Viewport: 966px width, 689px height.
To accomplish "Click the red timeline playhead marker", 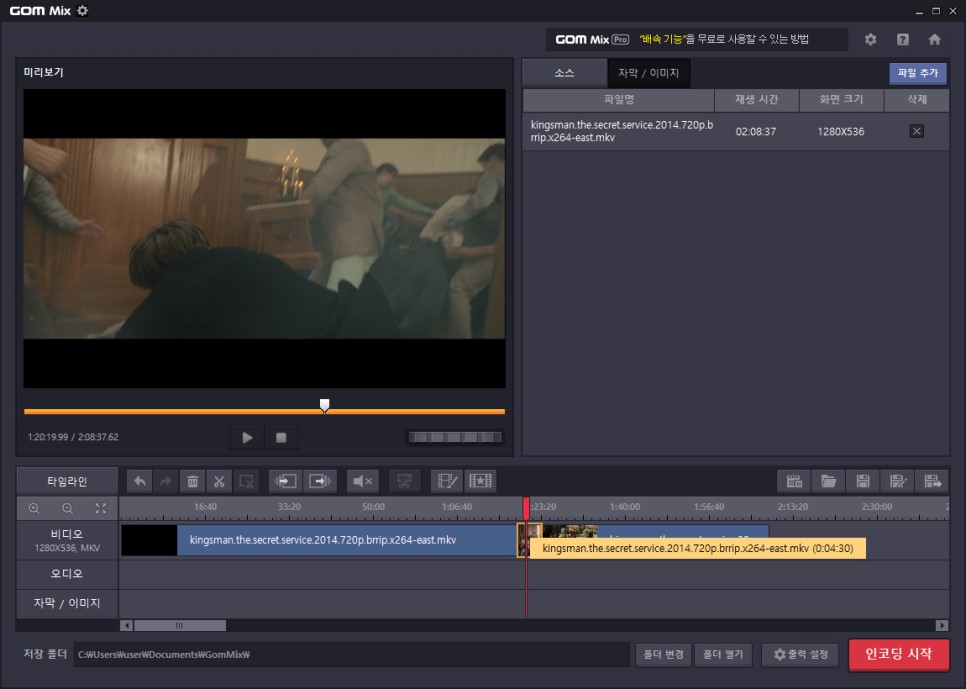I will (526, 508).
